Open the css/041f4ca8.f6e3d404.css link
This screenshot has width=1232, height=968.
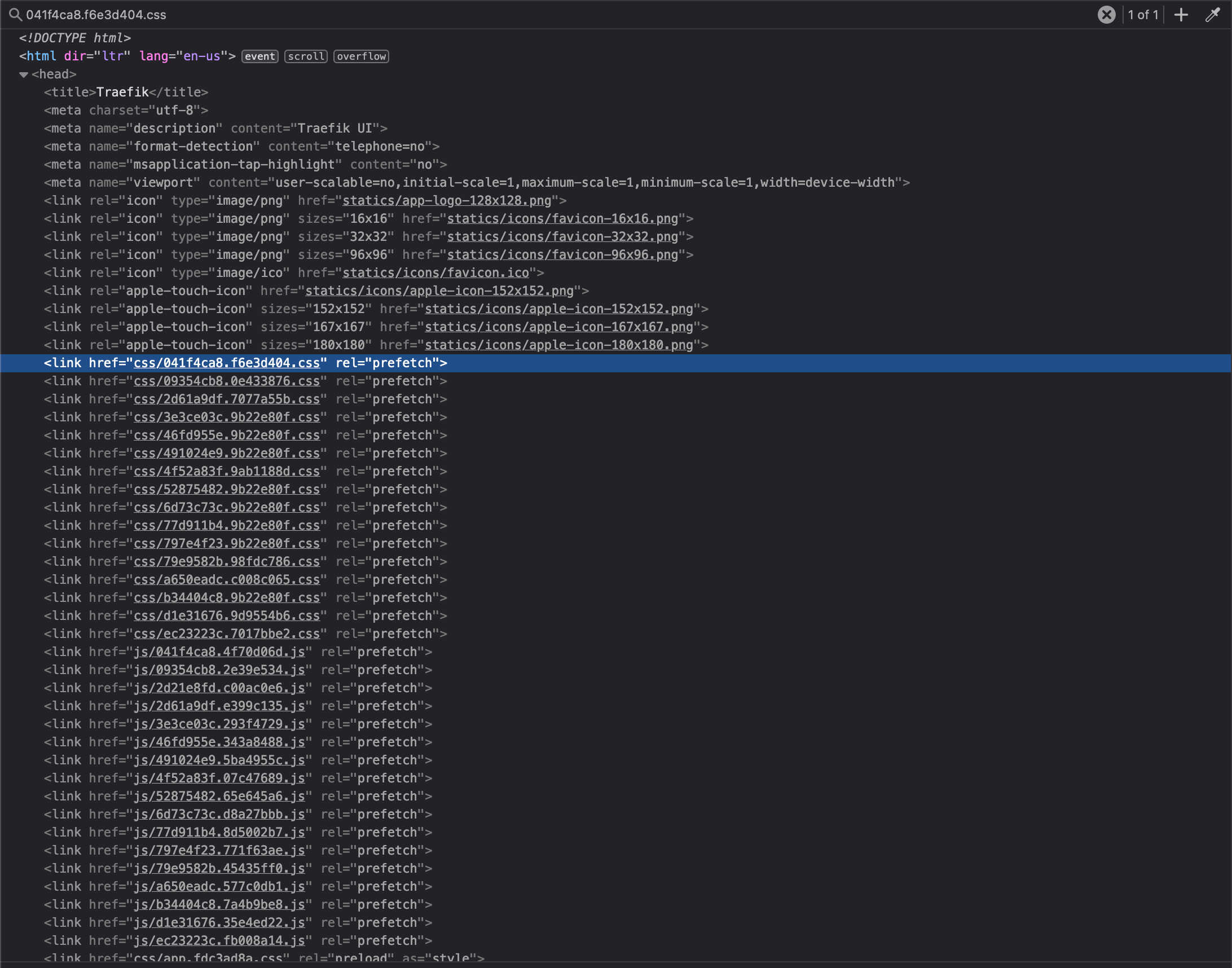pos(227,363)
